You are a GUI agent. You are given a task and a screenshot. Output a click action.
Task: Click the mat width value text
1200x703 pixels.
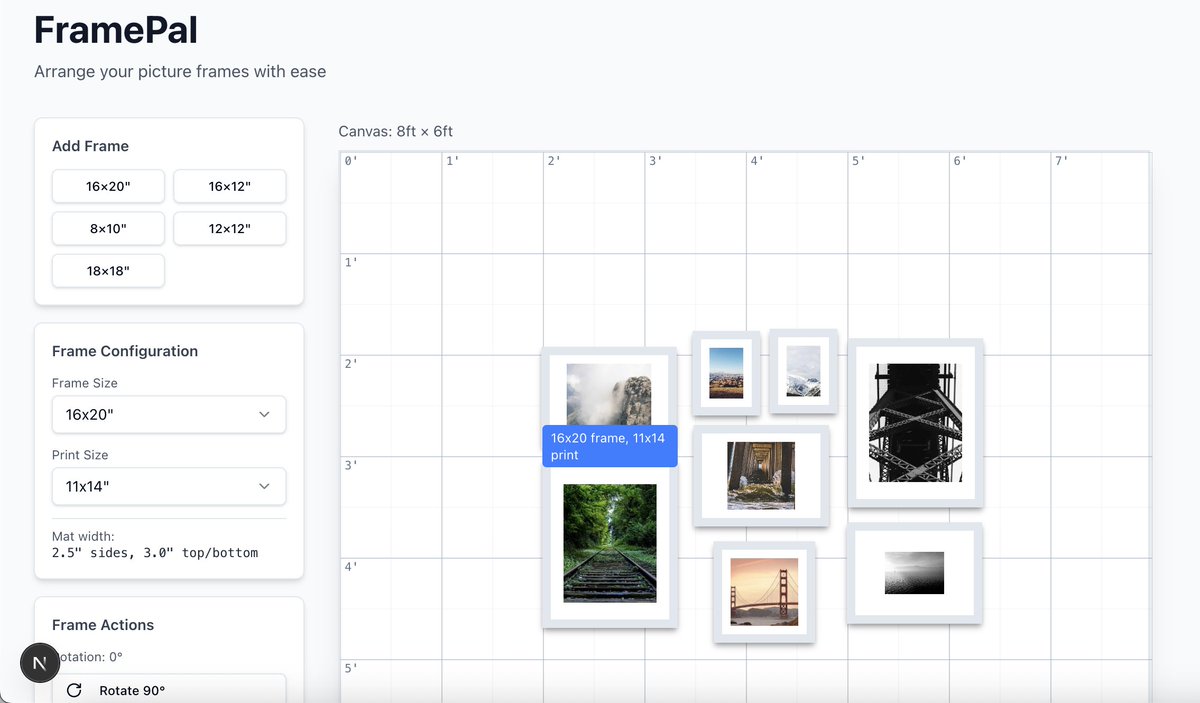coord(155,552)
